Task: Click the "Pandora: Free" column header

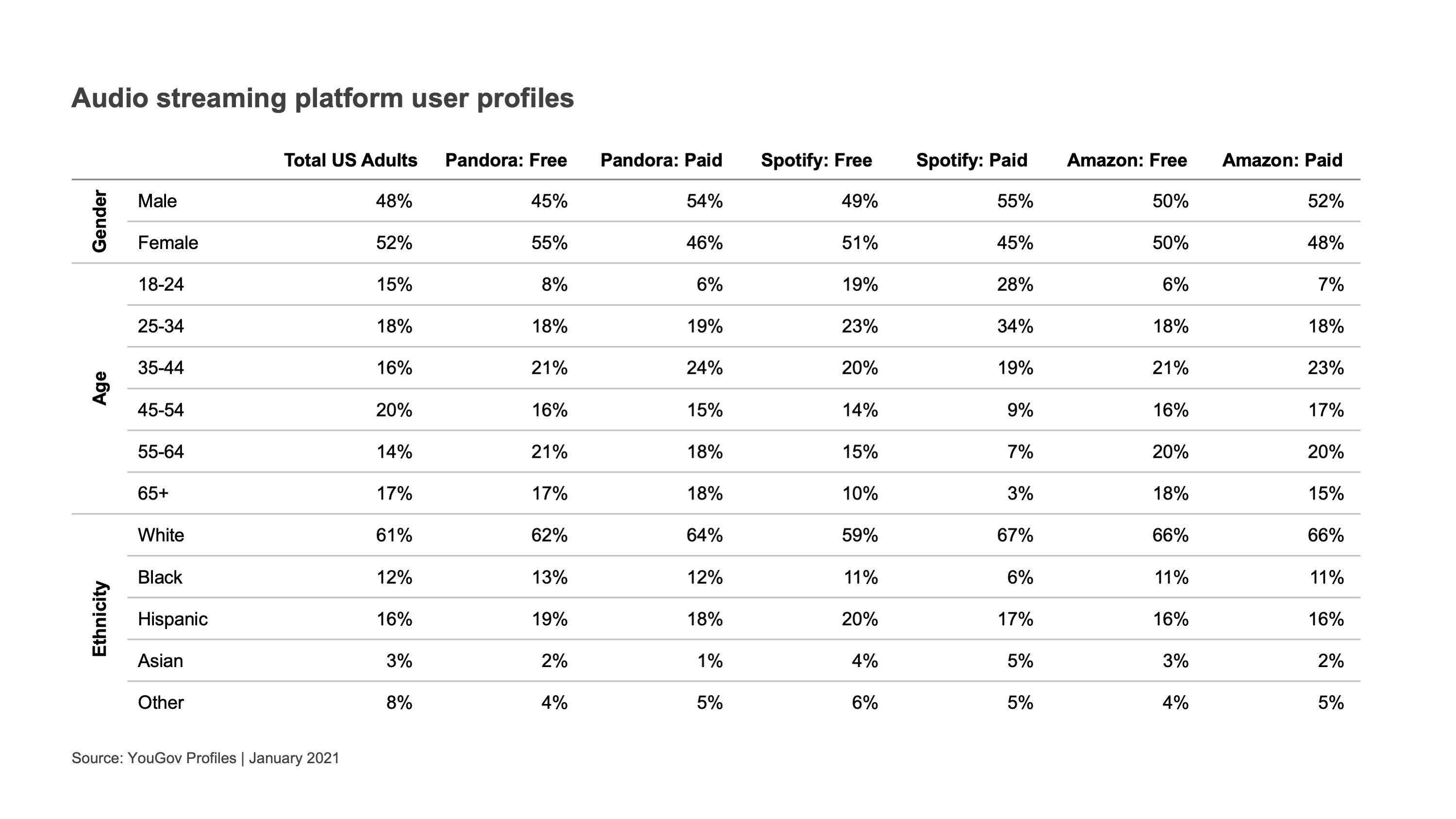Action: click(x=506, y=161)
